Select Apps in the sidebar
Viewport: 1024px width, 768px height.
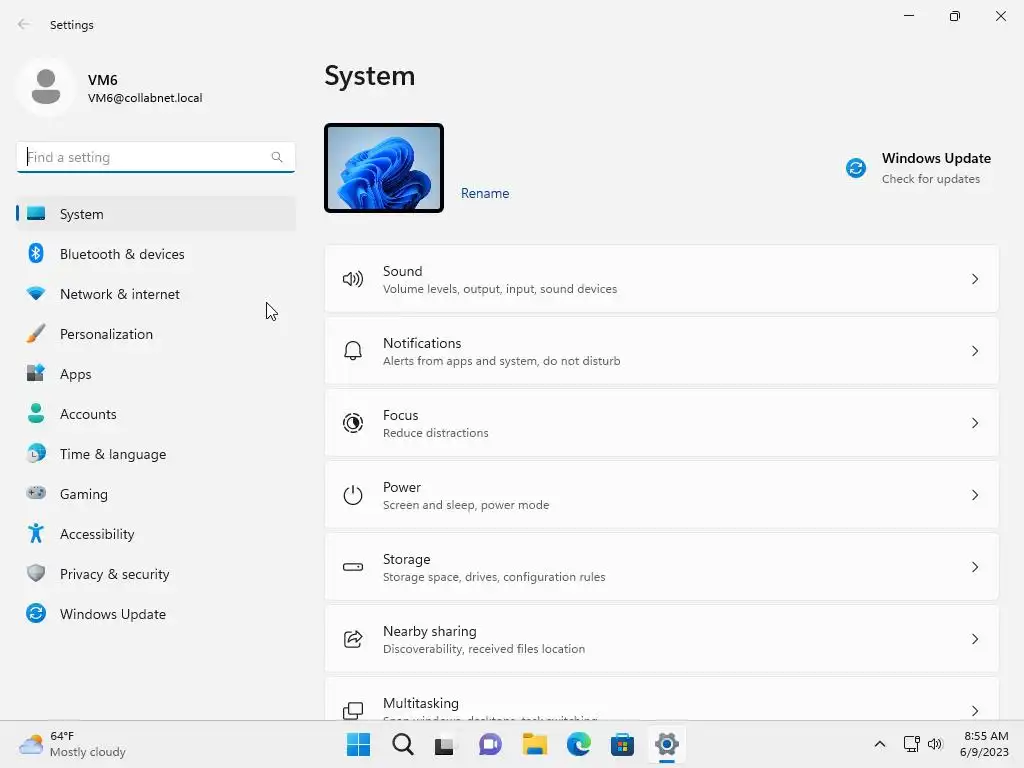click(x=155, y=374)
